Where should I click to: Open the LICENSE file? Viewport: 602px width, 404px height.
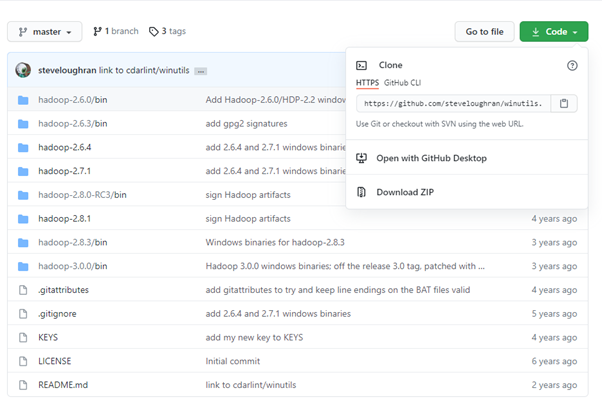point(55,362)
